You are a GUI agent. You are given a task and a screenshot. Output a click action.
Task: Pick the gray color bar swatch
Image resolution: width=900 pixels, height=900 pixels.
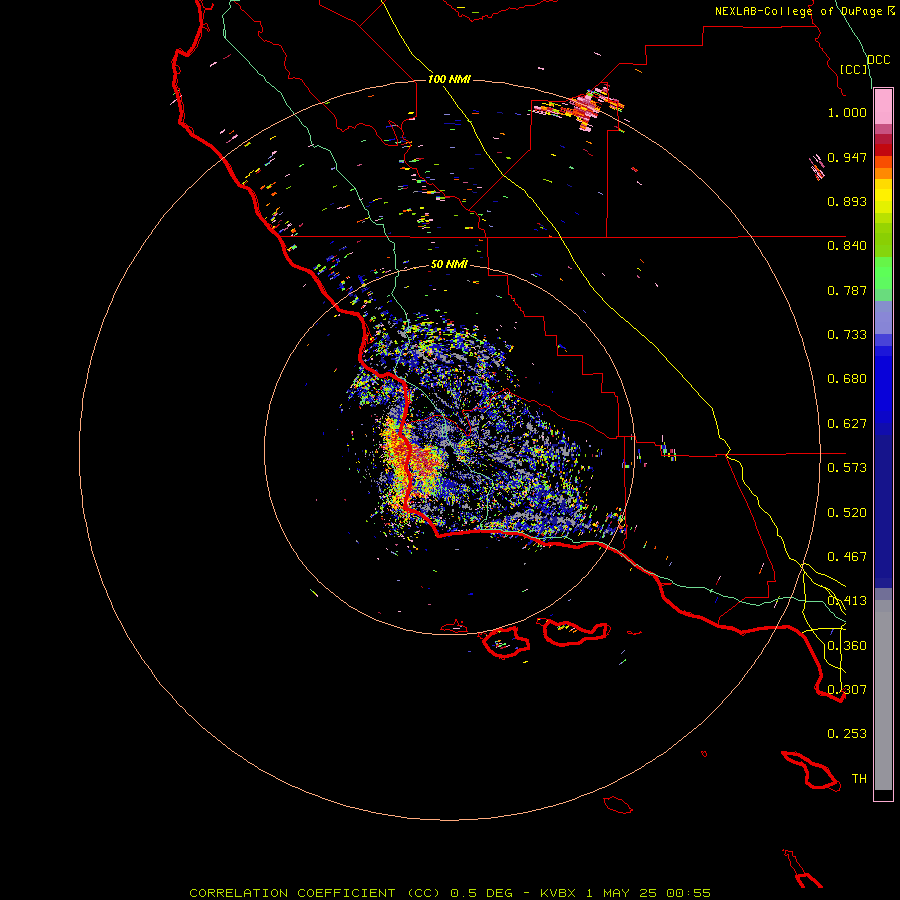(x=883, y=695)
